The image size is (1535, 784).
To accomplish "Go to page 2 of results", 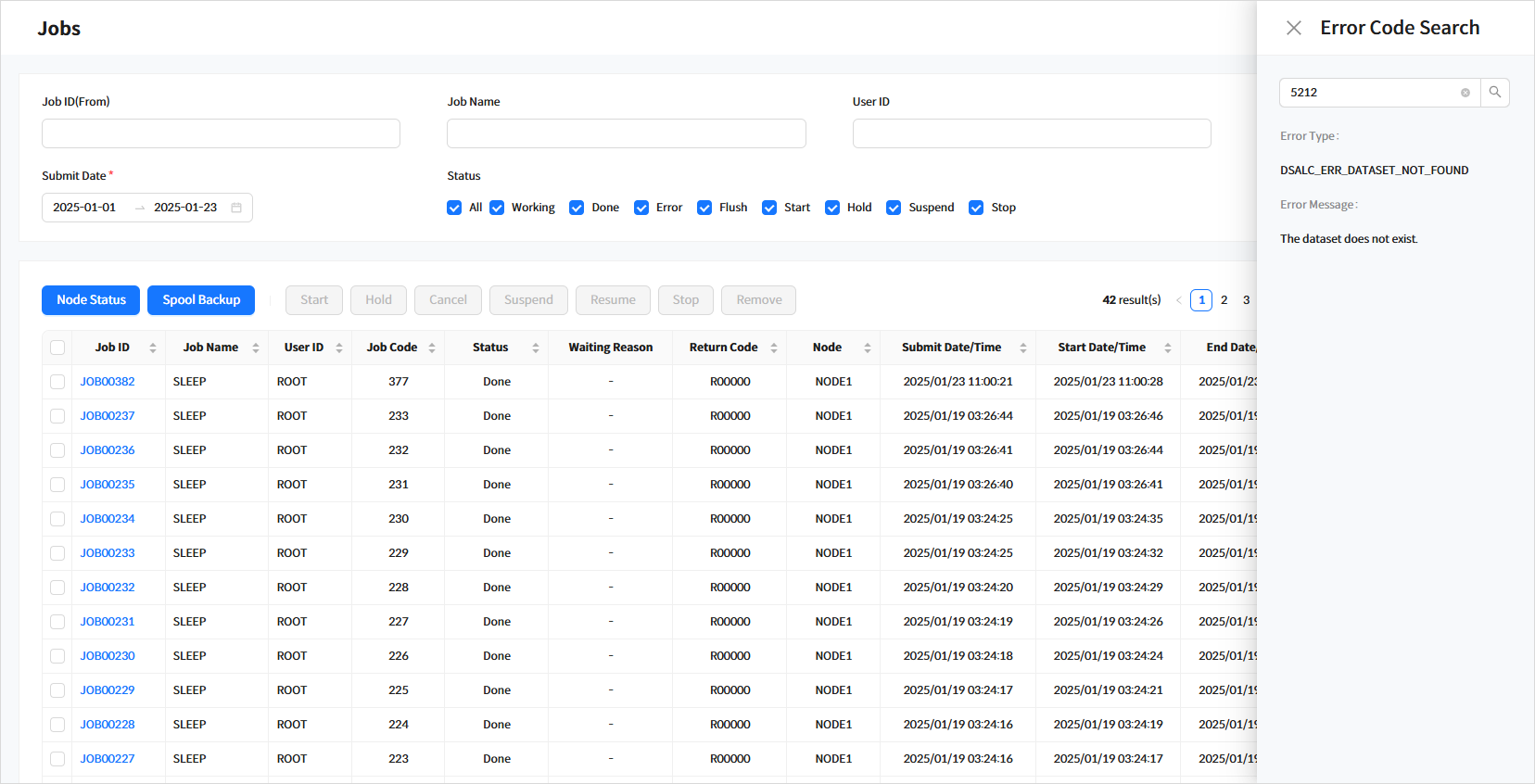I will (x=1224, y=300).
